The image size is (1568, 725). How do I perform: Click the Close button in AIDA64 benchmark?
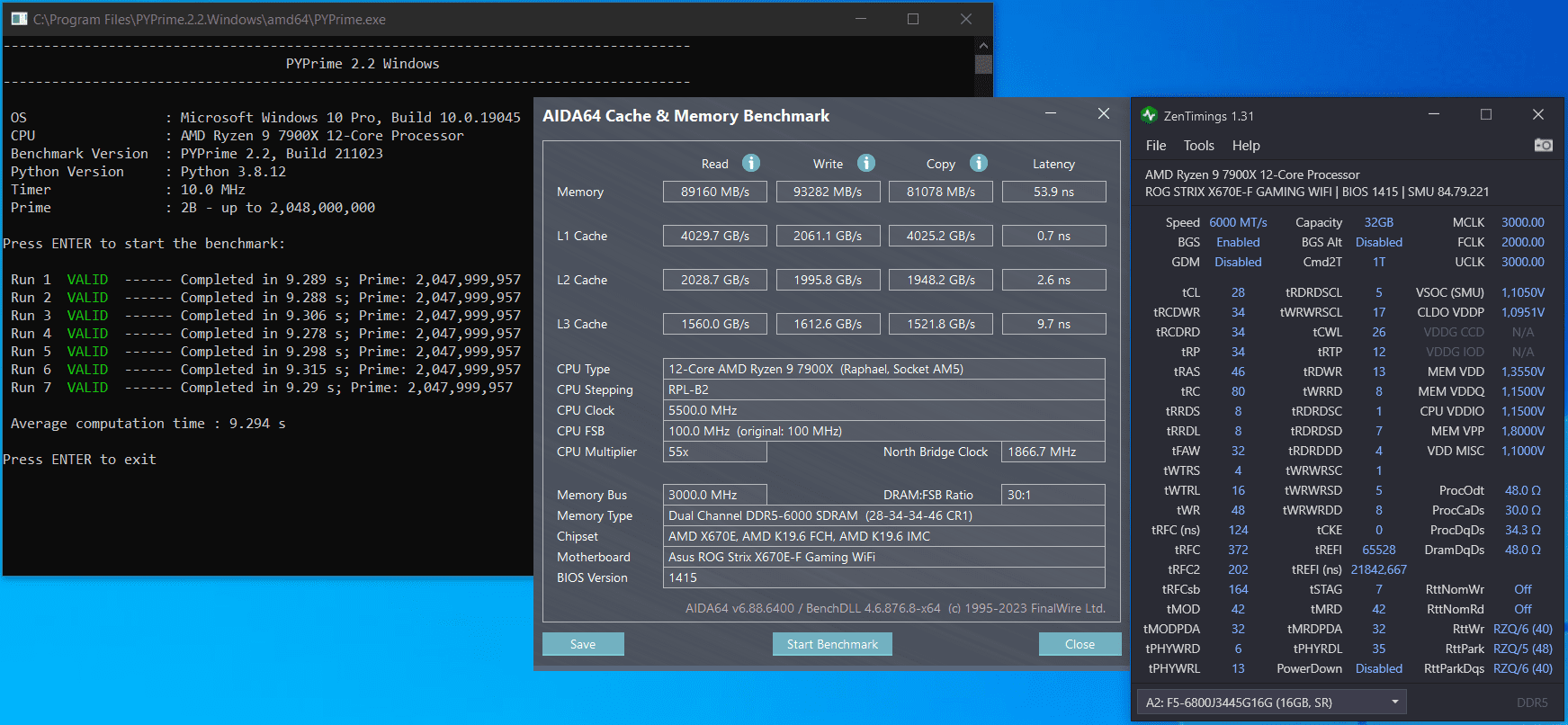click(x=1080, y=644)
